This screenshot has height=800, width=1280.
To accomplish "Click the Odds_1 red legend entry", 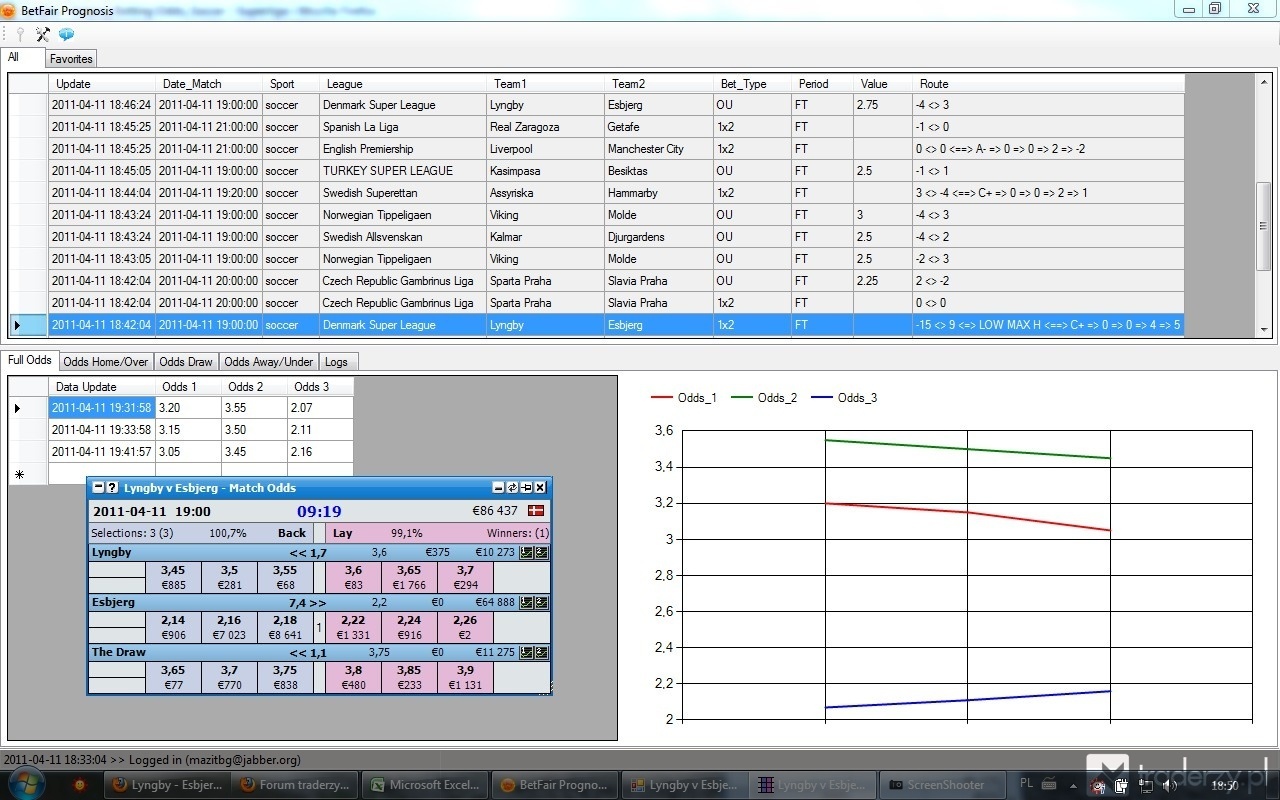I will [x=684, y=398].
